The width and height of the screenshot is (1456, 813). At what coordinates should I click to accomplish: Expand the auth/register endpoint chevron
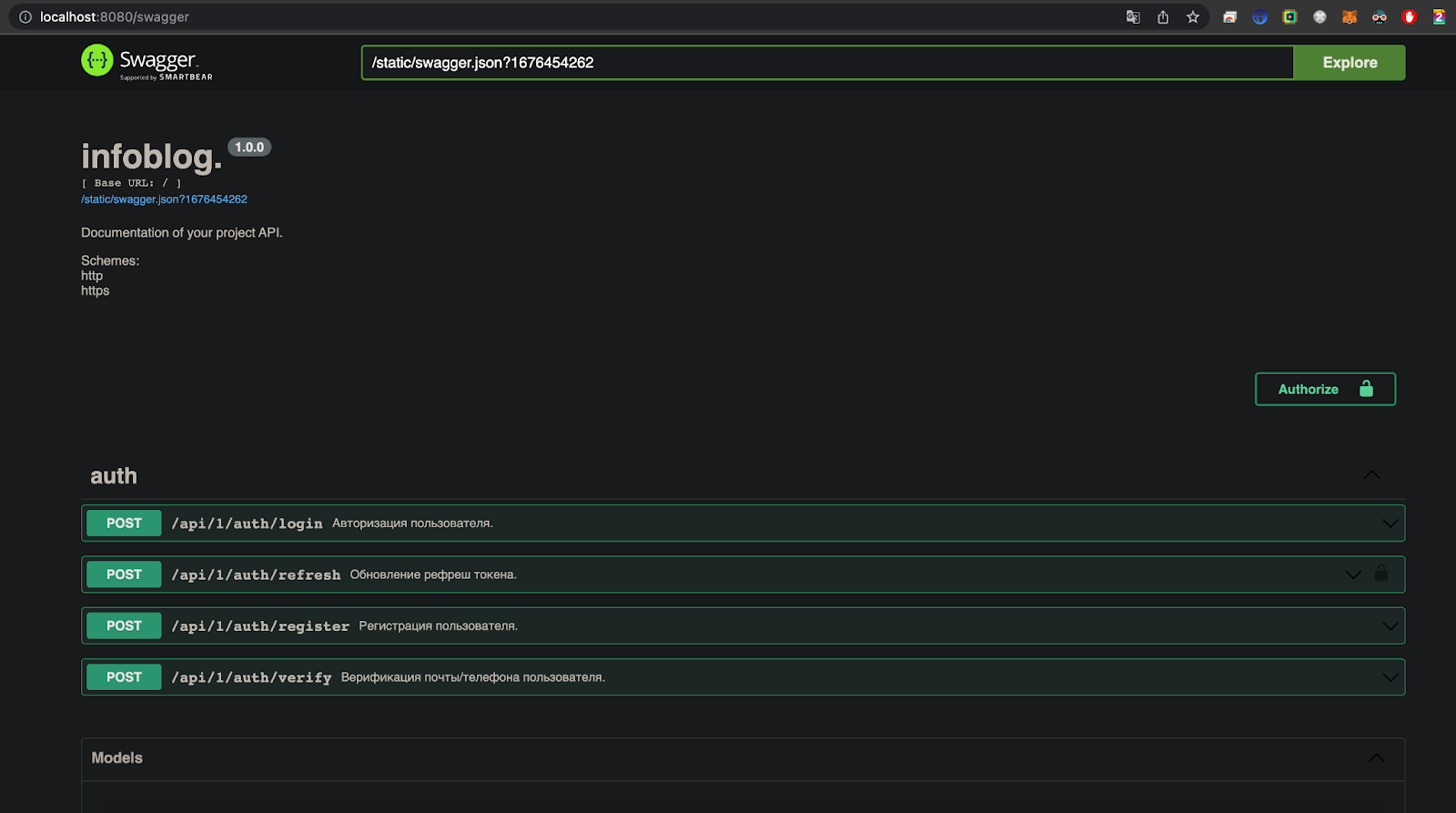pos(1390,626)
